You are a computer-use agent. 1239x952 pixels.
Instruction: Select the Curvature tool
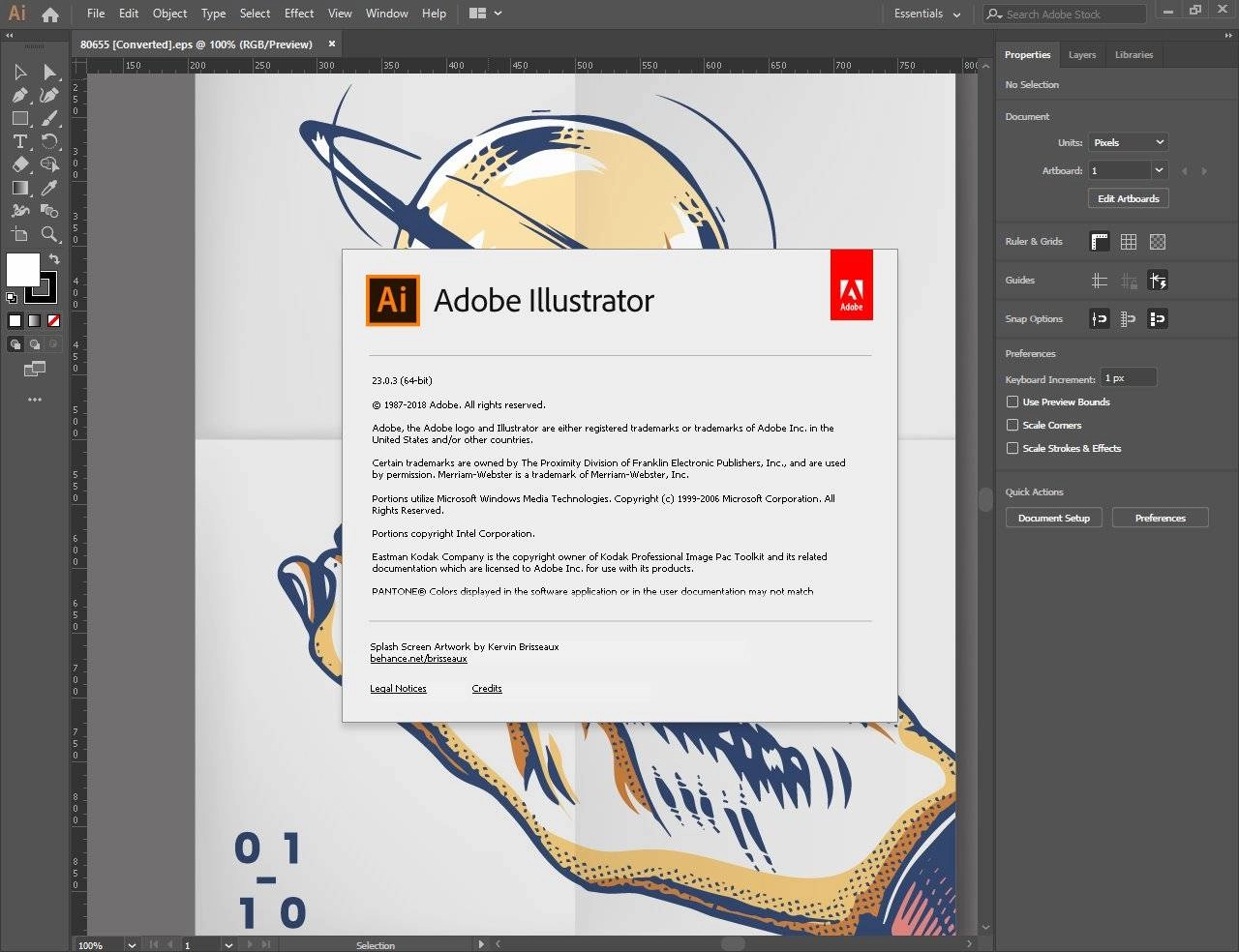tap(50, 96)
